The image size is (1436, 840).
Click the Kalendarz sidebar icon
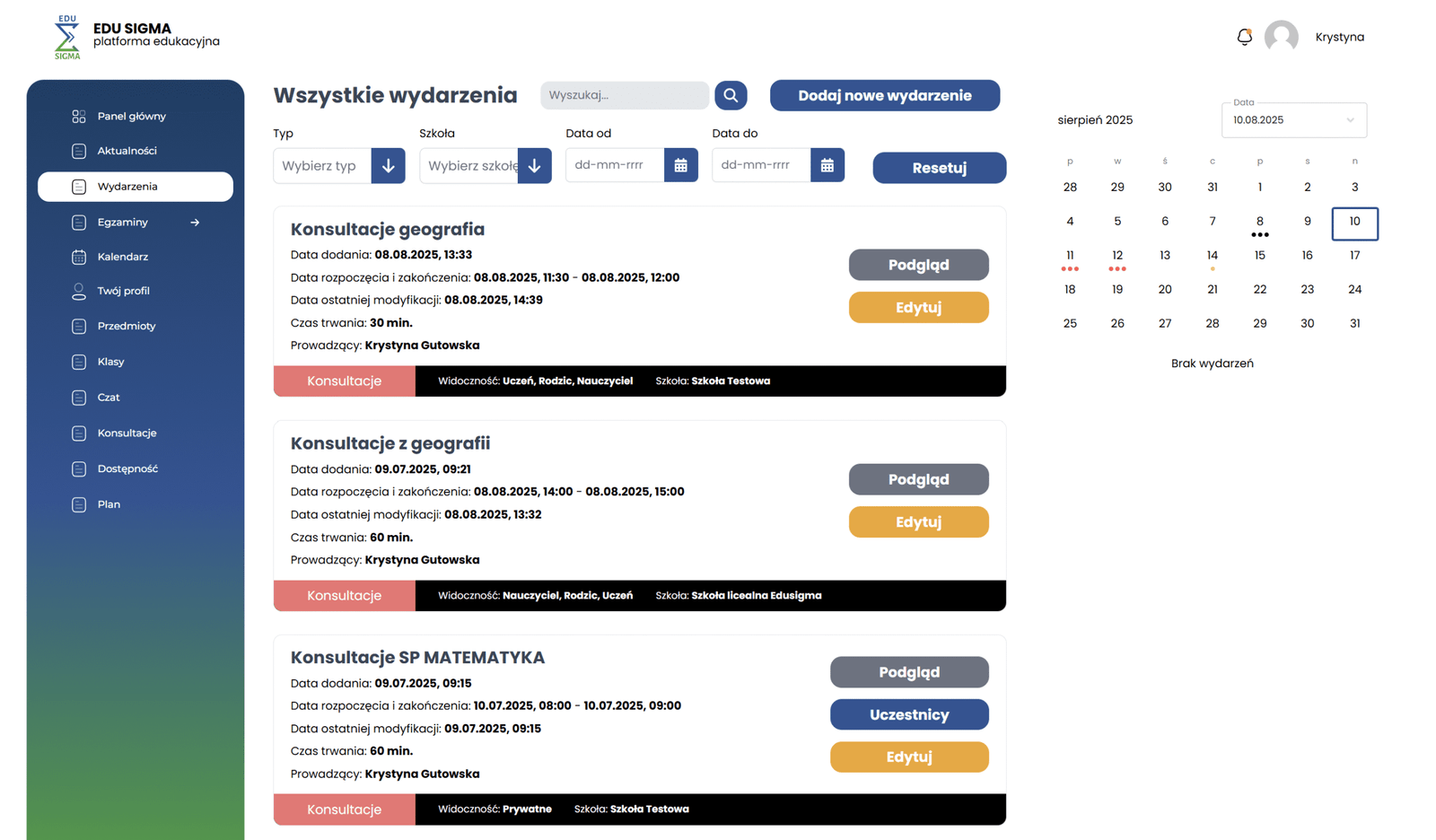coord(79,257)
